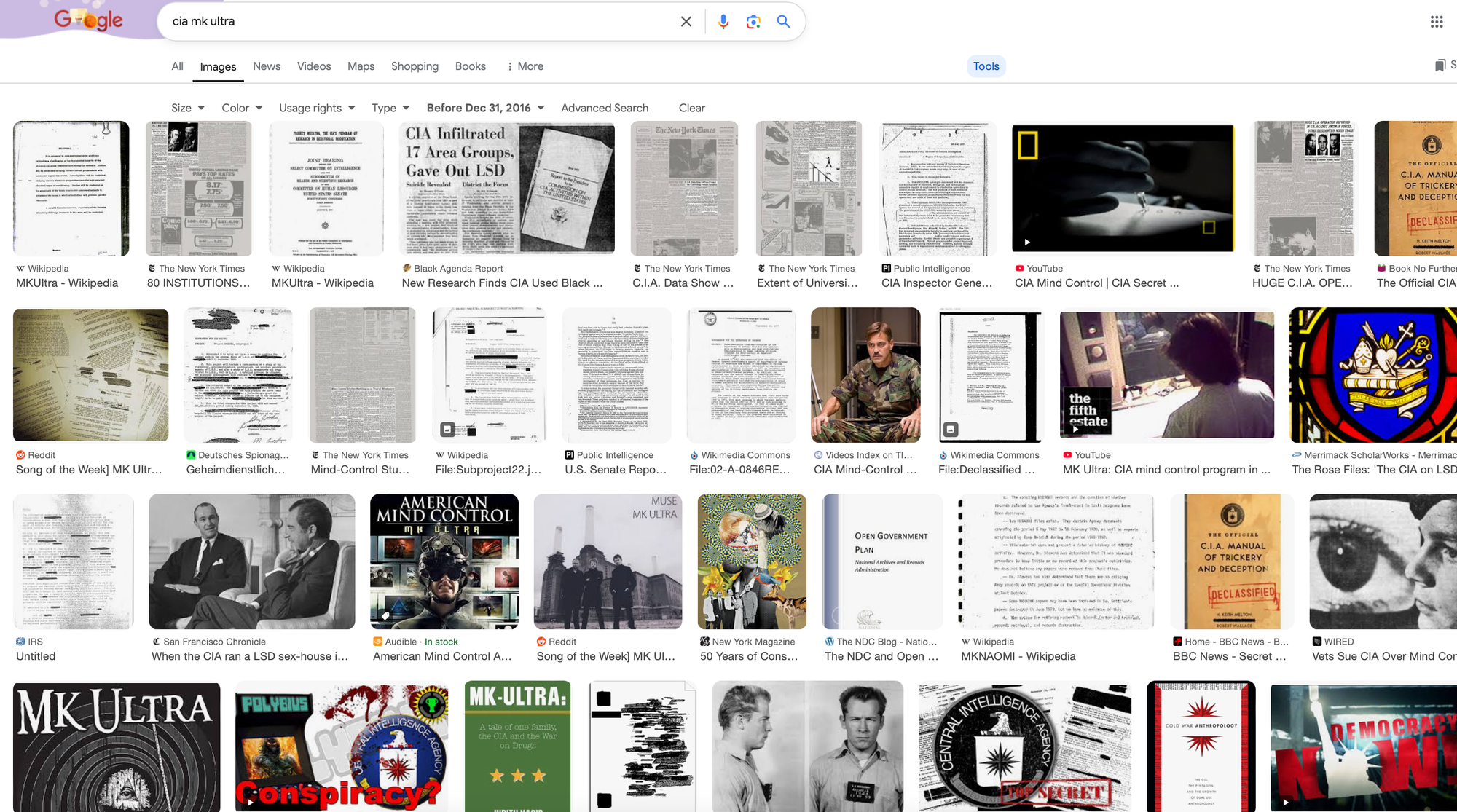Switch to the Shopping tab

[415, 66]
